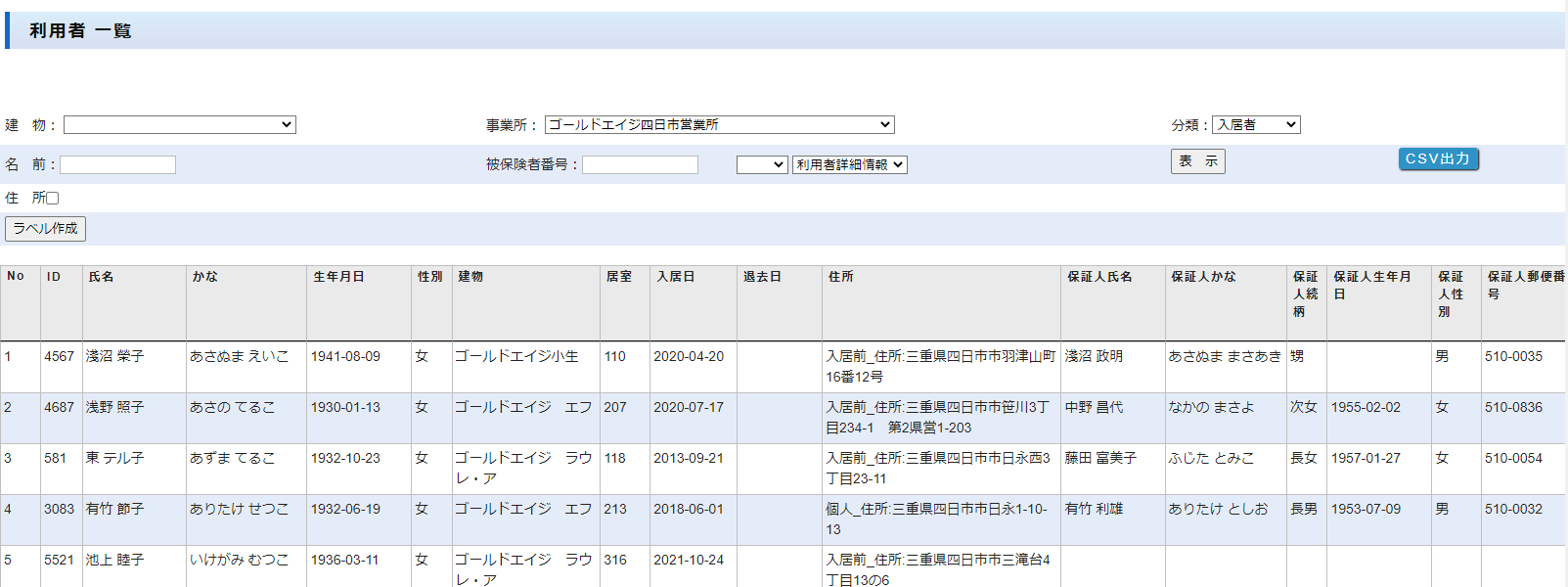1568x587 pixels.
Task: Open the small empty dropdown beside 被保険者番号
Action: click(x=762, y=165)
